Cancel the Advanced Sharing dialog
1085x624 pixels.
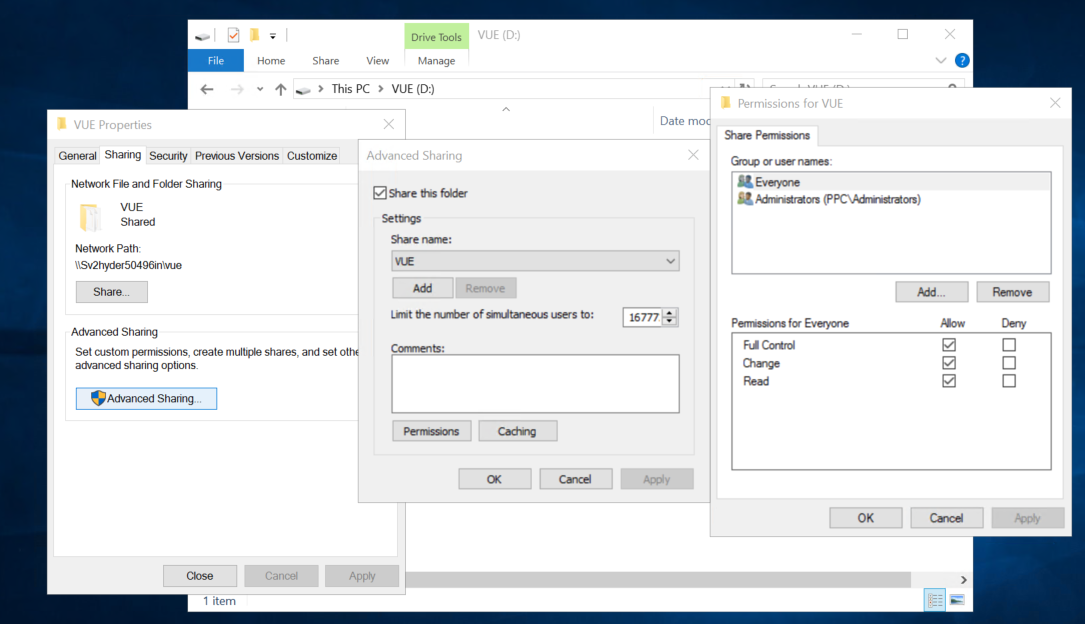tap(575, 479)
